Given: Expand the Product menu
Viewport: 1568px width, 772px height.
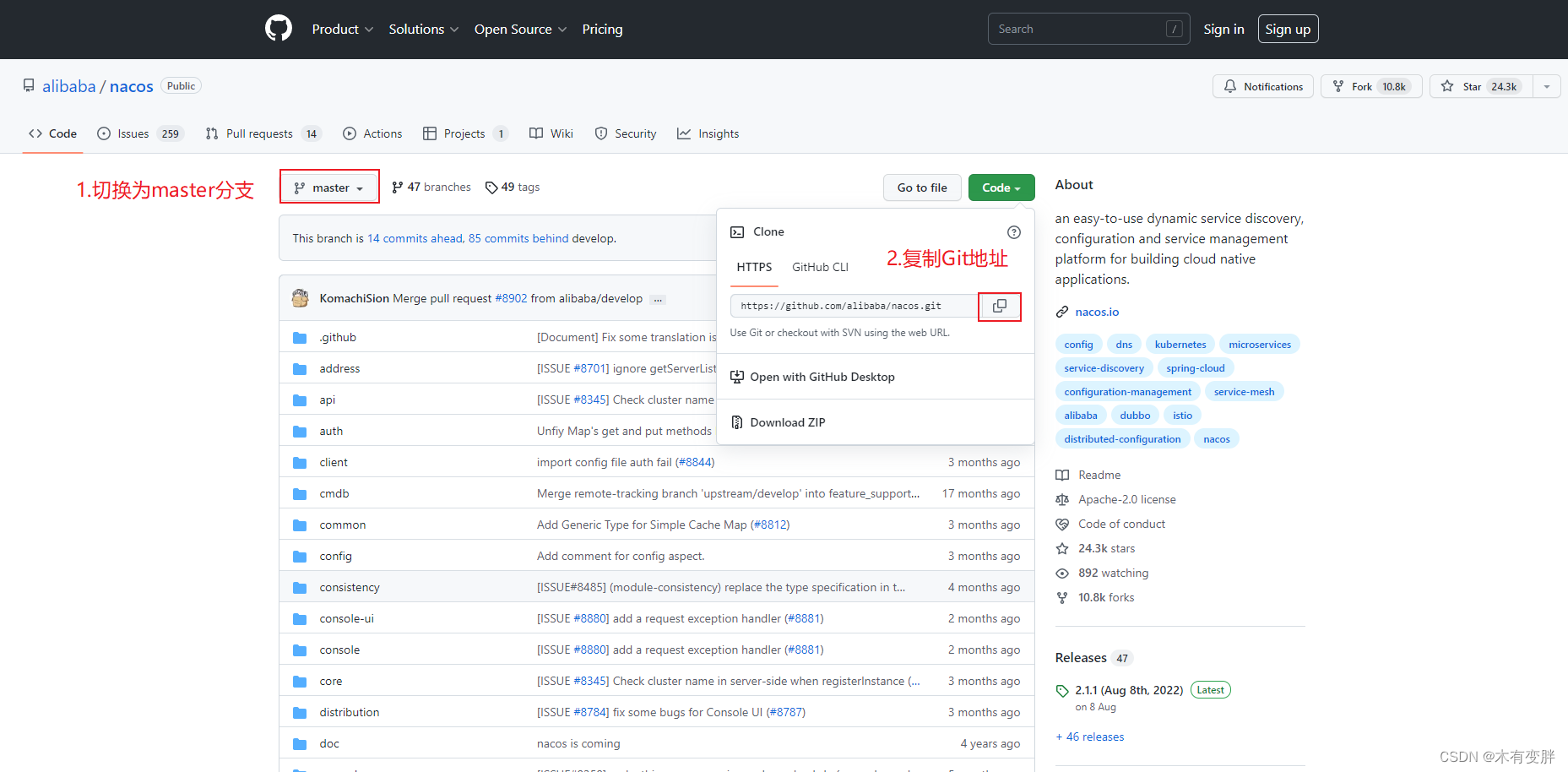Looking at the screenshot, I should 342,29.
